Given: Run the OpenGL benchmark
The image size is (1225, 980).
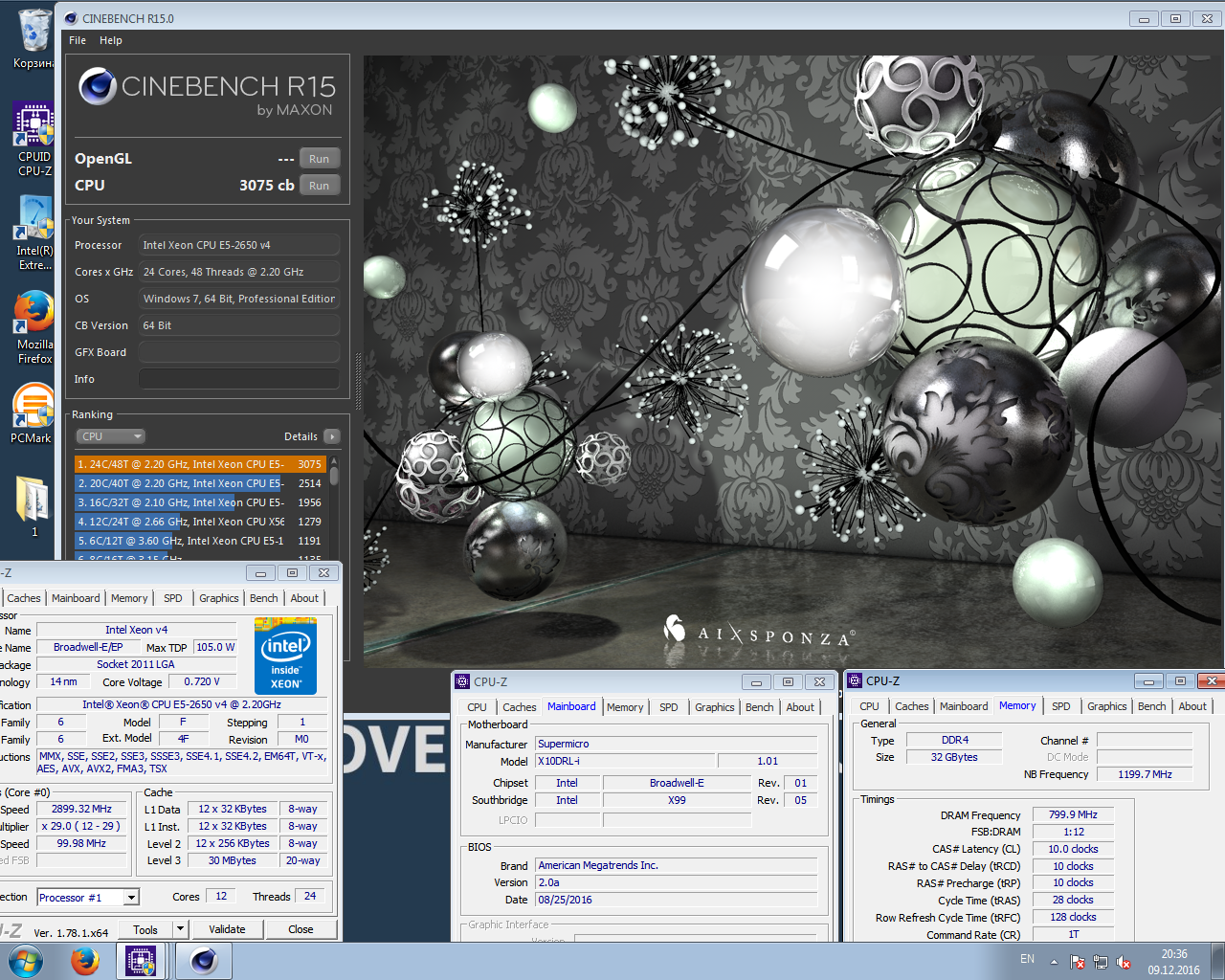Looking at the screenshot, I should [320, 159].
